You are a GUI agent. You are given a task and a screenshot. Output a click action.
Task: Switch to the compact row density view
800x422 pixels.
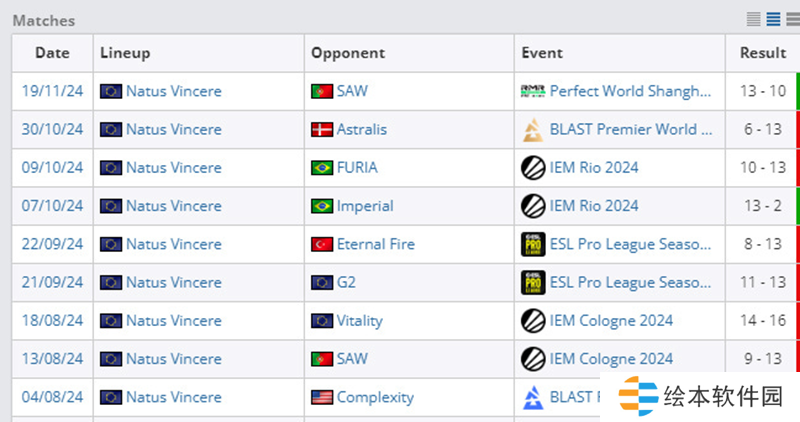tap(754, 19)
